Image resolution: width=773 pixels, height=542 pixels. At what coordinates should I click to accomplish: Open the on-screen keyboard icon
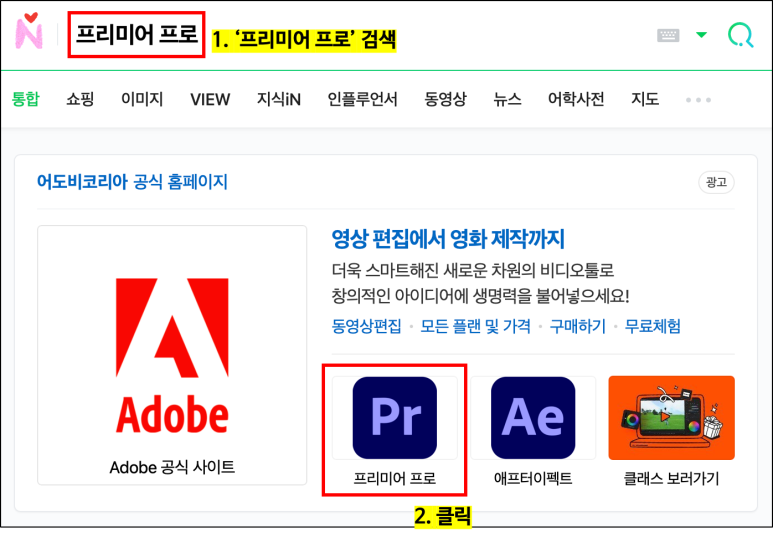(x=668, y=35)
